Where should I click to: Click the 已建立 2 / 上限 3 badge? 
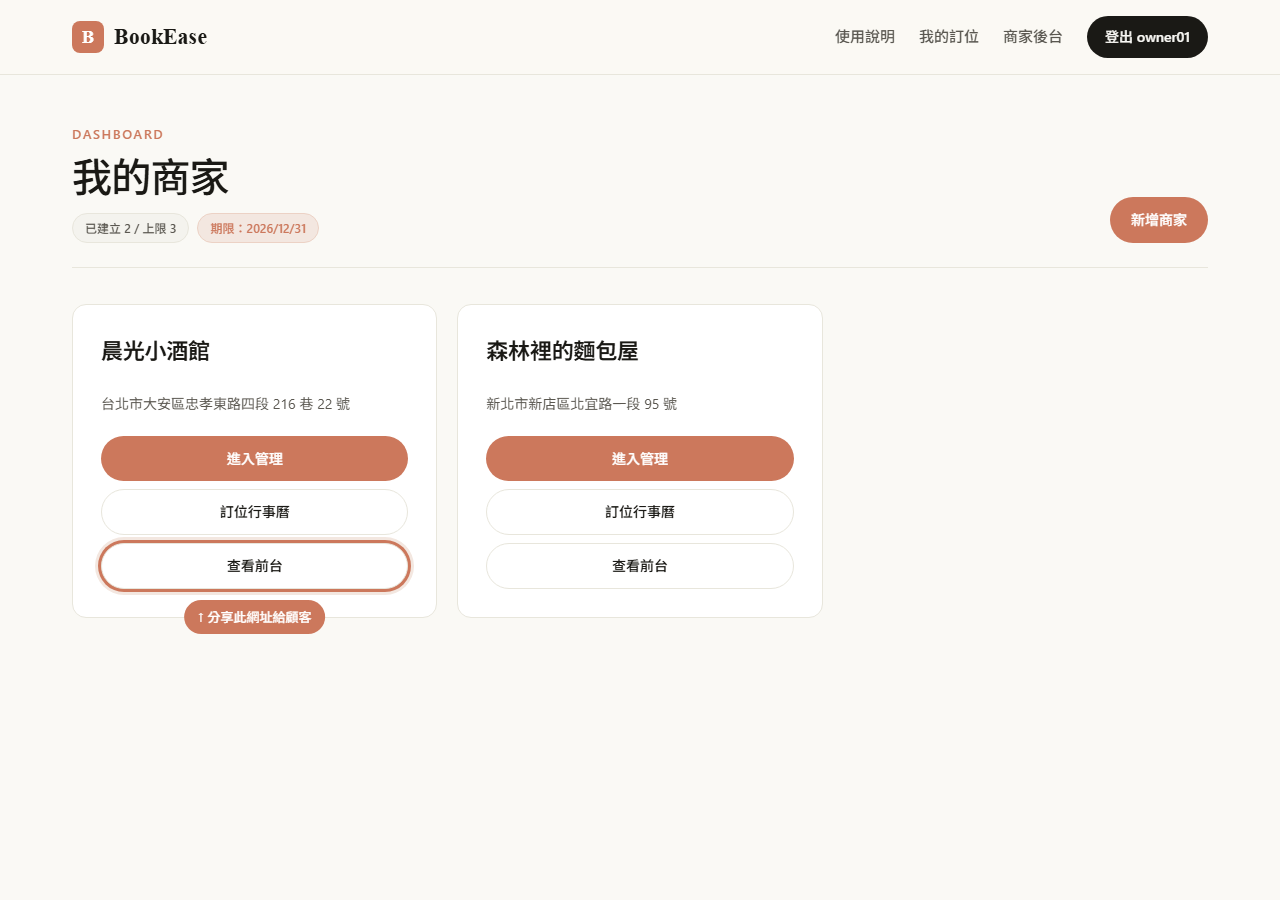coord(130,228)
